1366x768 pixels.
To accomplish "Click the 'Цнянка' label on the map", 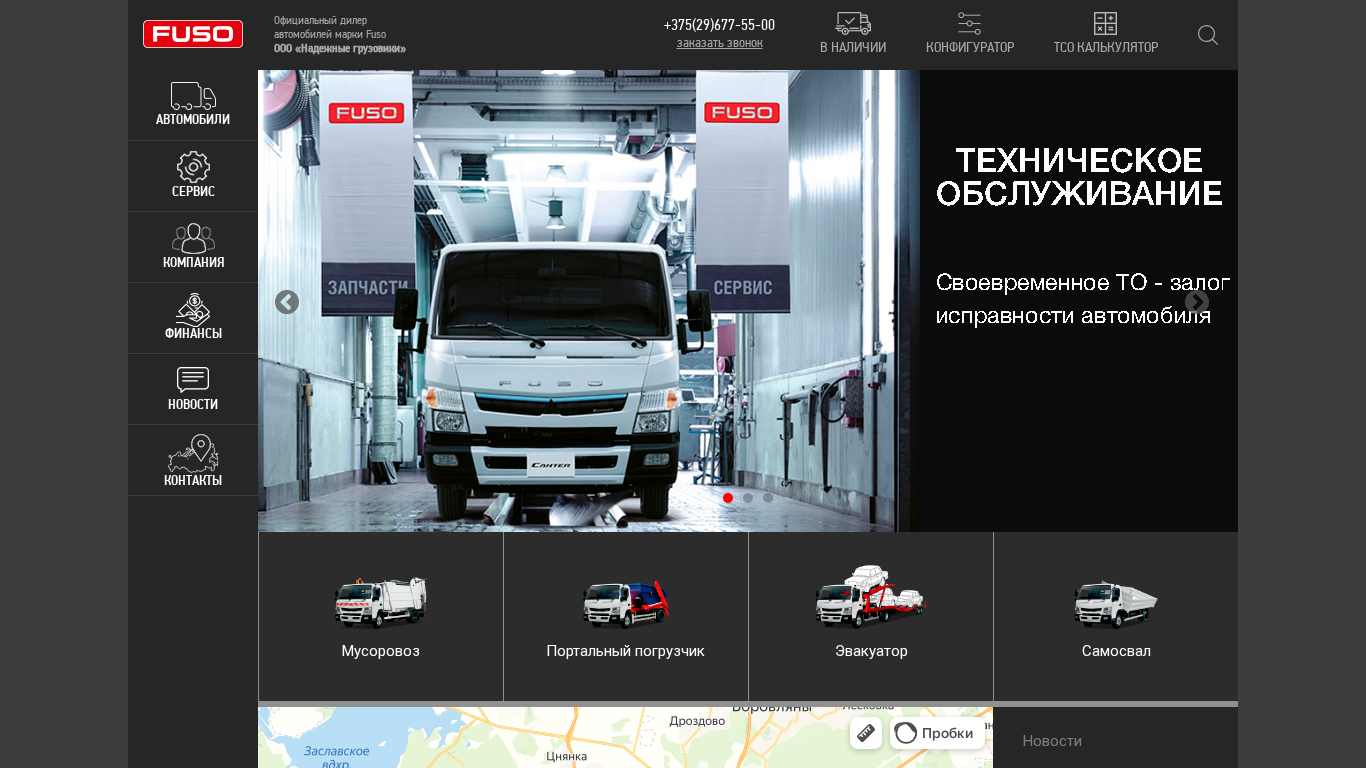I will (x=567, y=756).
